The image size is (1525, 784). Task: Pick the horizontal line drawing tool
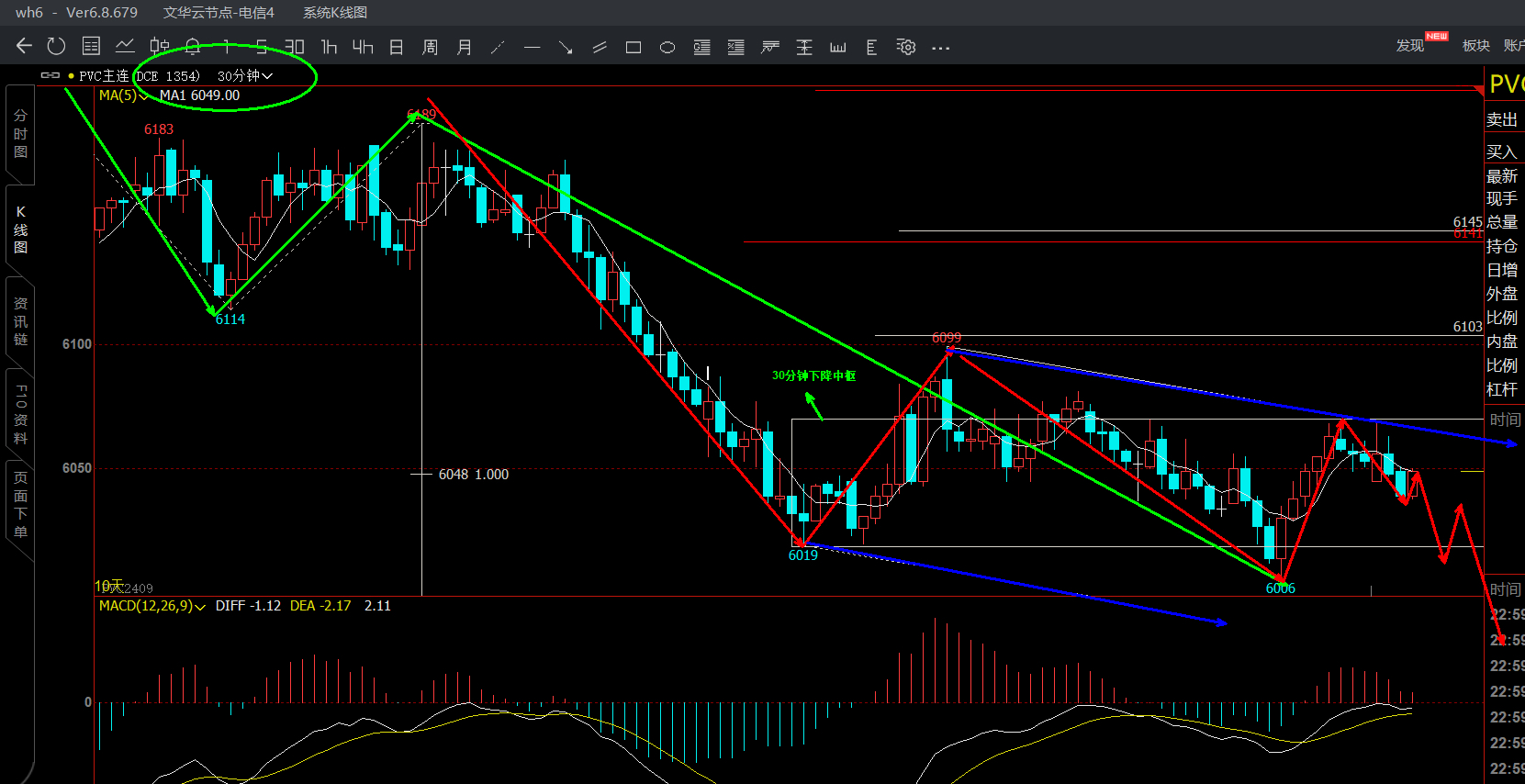tap(533, 47)
